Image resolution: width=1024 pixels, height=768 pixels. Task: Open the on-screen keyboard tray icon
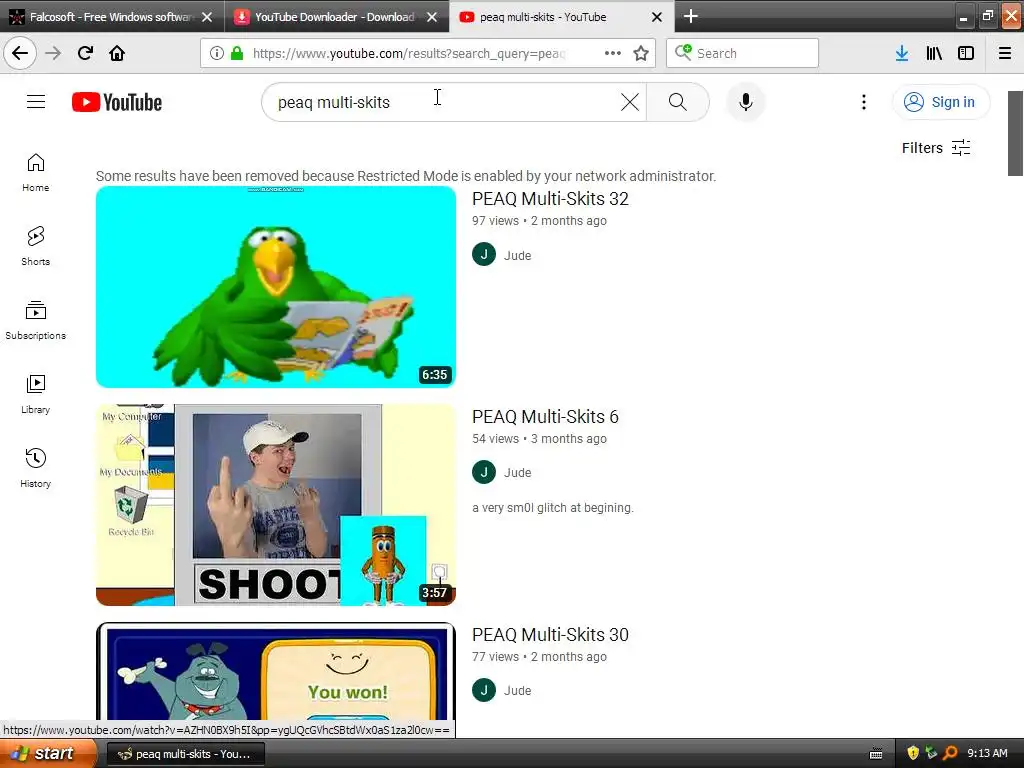click(876, 754)
